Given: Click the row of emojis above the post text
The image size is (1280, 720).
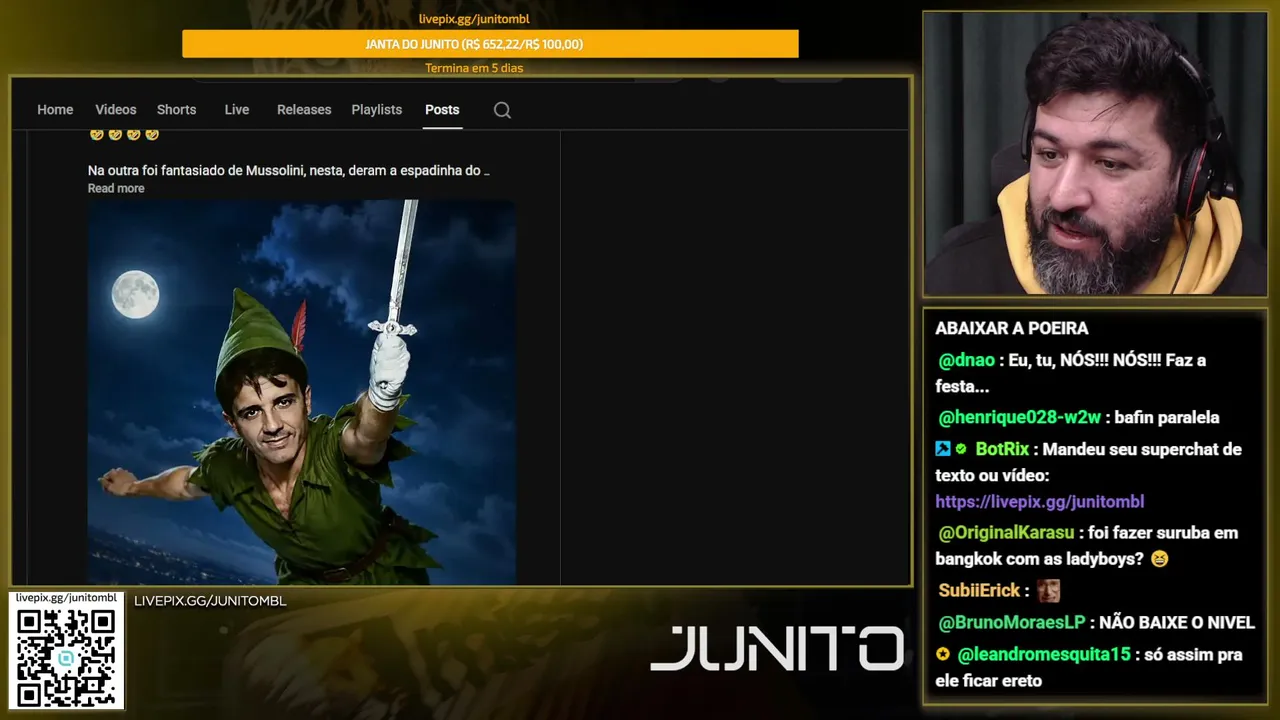Looking at the screenshot, I should [x=124, y=135].
